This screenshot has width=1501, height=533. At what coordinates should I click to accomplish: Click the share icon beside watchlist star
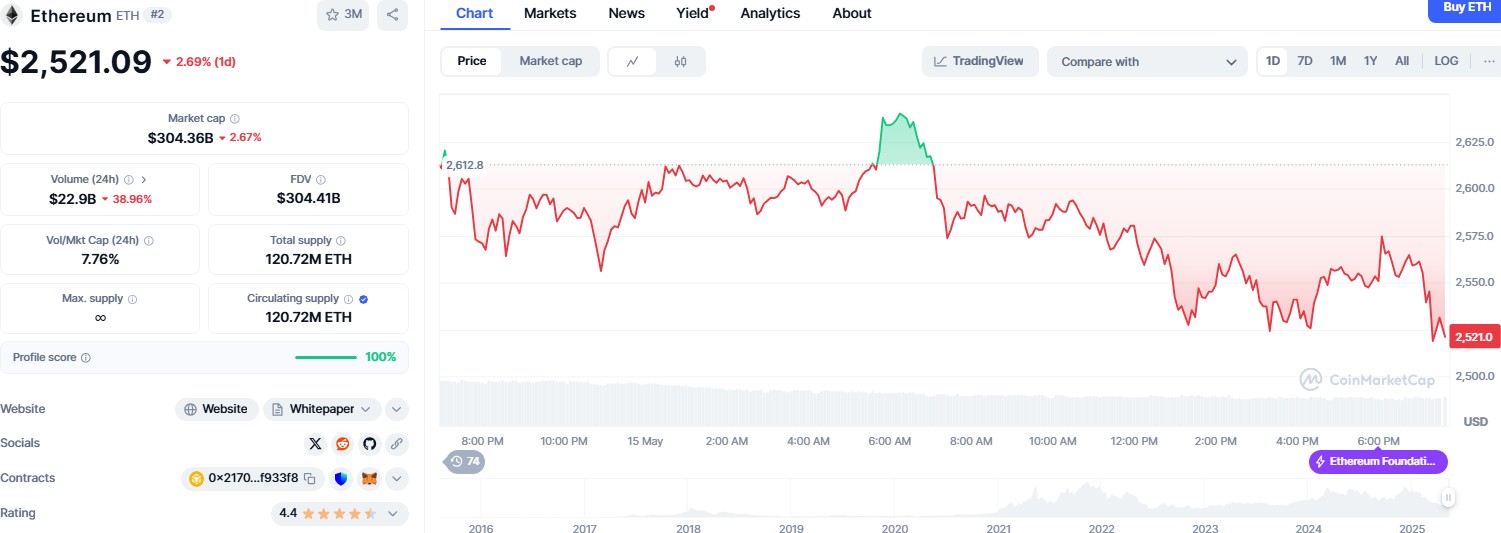point(392,15)
